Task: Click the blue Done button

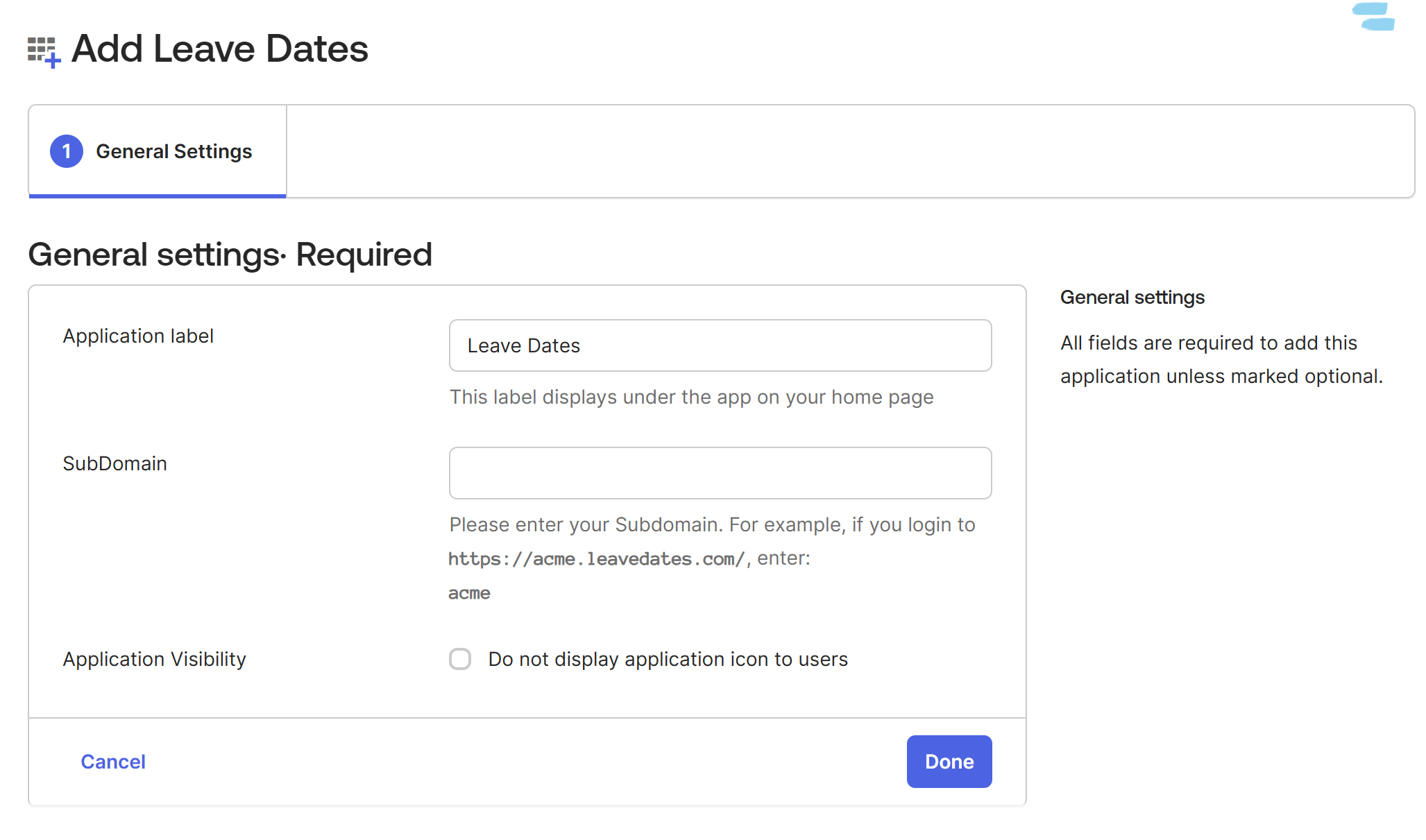Action: (949, 762)
